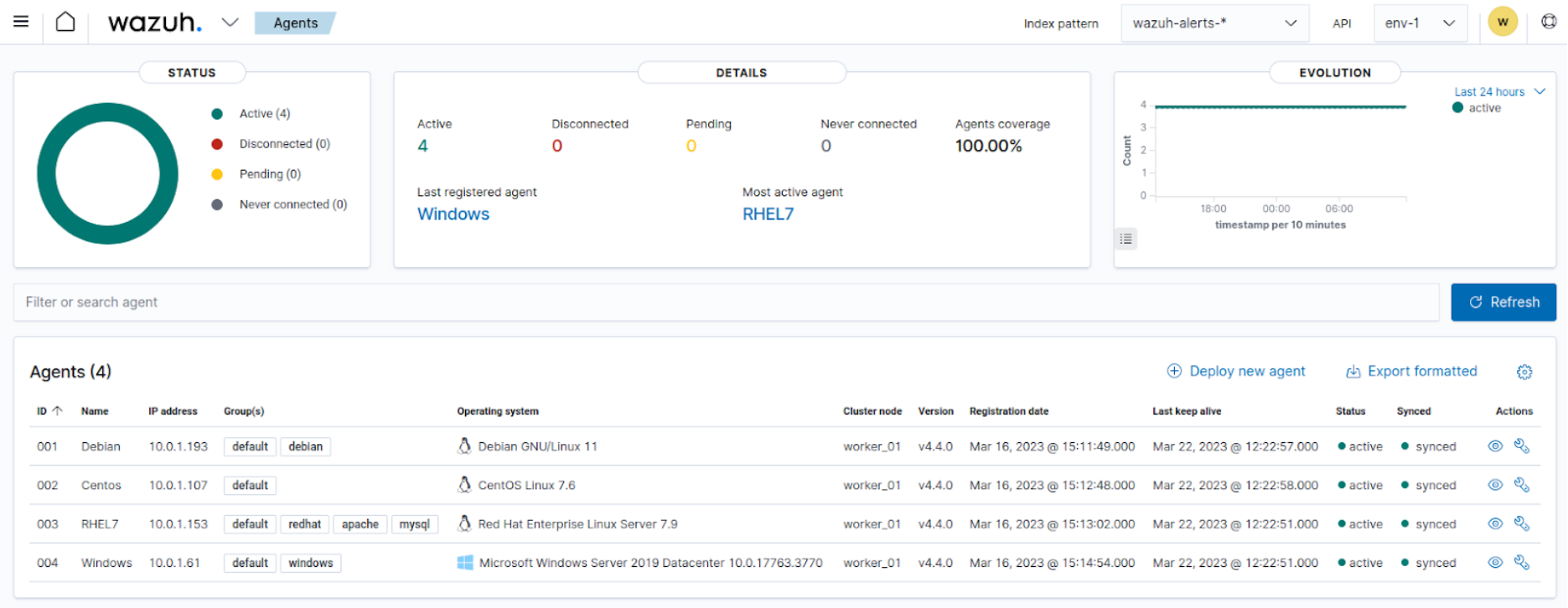Click the default group badge in Centos row
The image size is (1568, 608).
250,486
